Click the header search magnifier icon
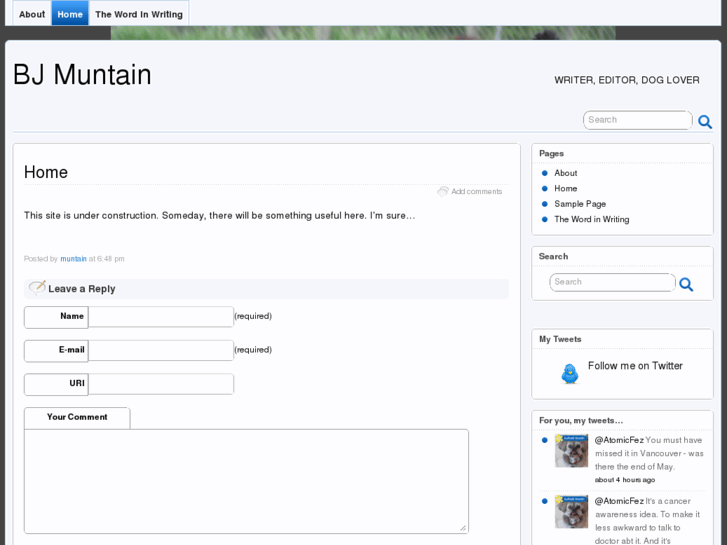The image size is (727, 545). (x=705, y=122)
